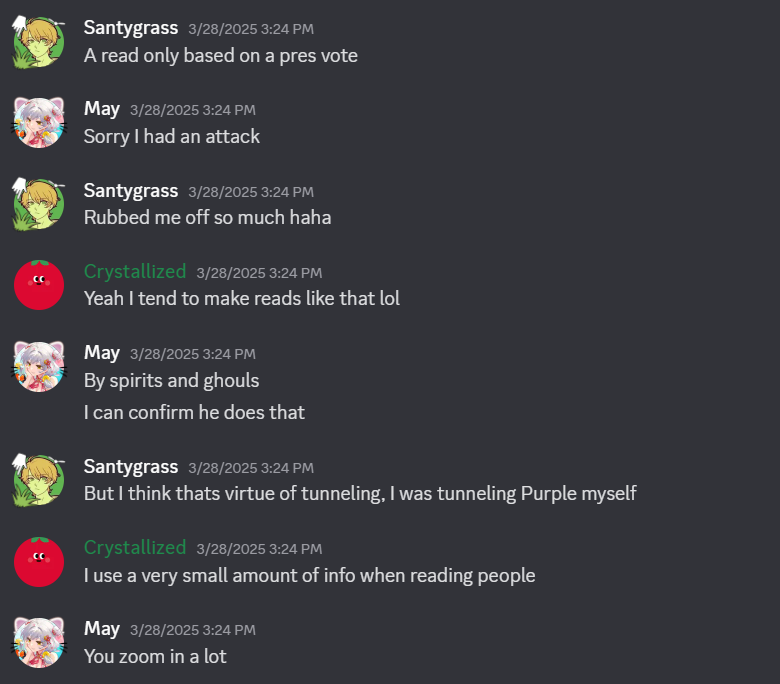Click Crystallized's avatar beside "I use a very small"

[x=39, y=560]
